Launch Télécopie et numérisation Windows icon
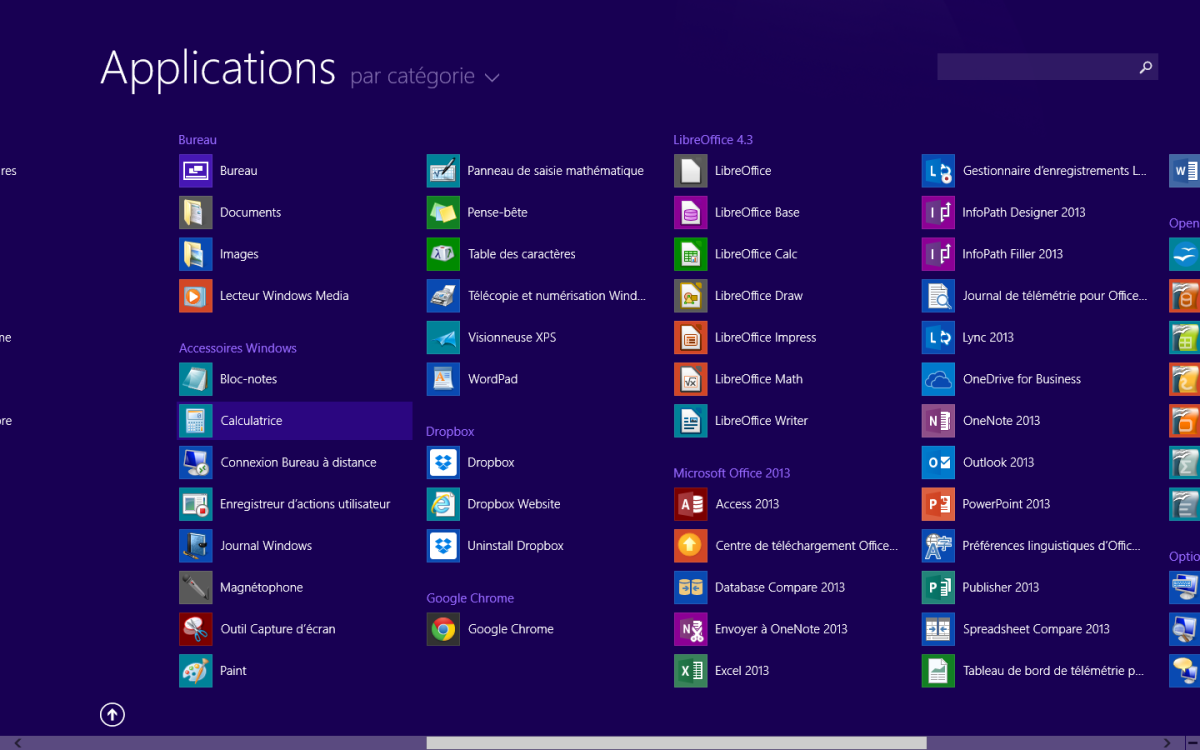 click(x=443, y=296)
